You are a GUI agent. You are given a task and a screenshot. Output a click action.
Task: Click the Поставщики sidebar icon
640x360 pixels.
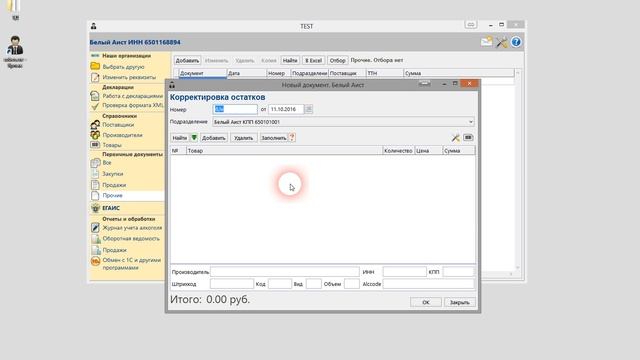[95, 124]
